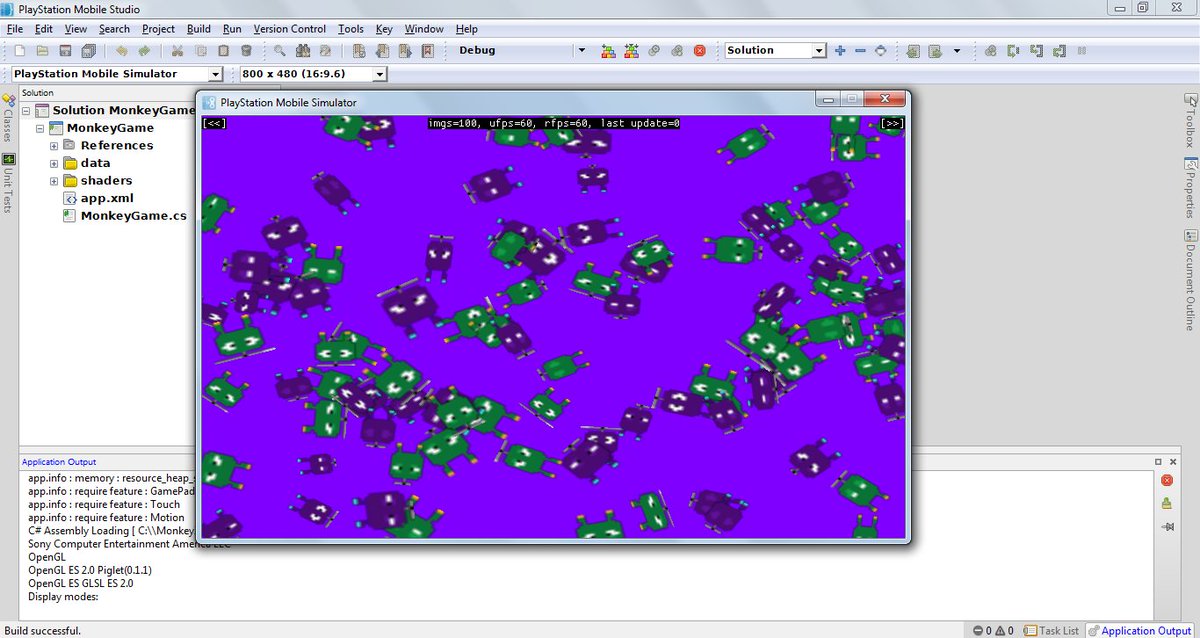Open the File menu
This screenshot has width=1200, height=638.
15,29
